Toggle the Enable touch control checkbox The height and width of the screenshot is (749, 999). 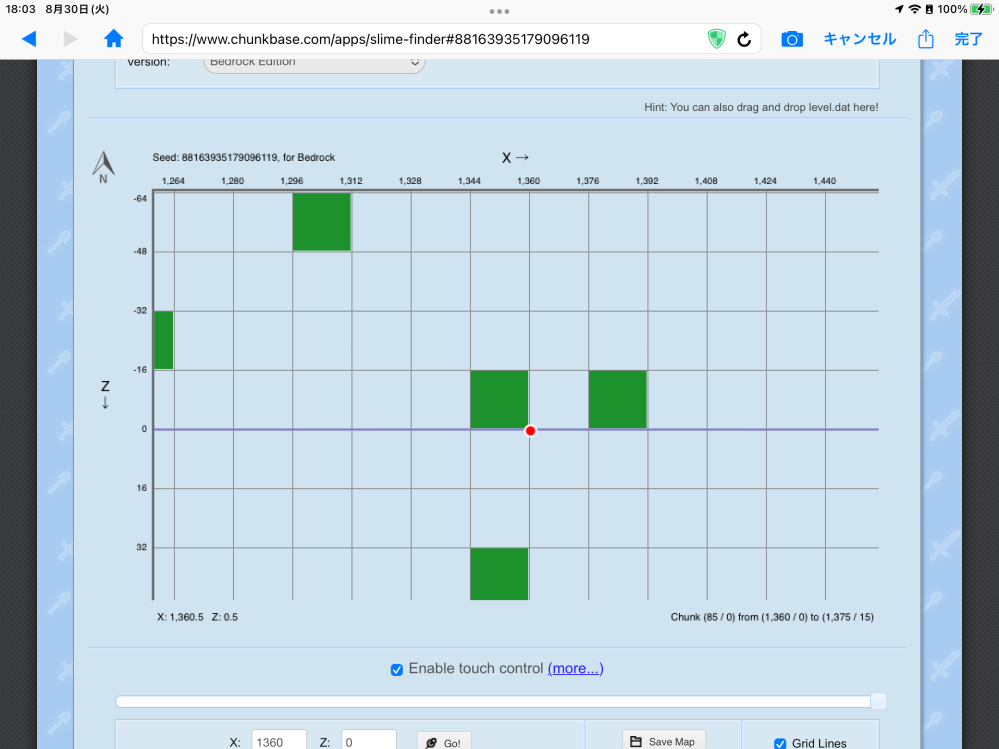pos(397,669)
